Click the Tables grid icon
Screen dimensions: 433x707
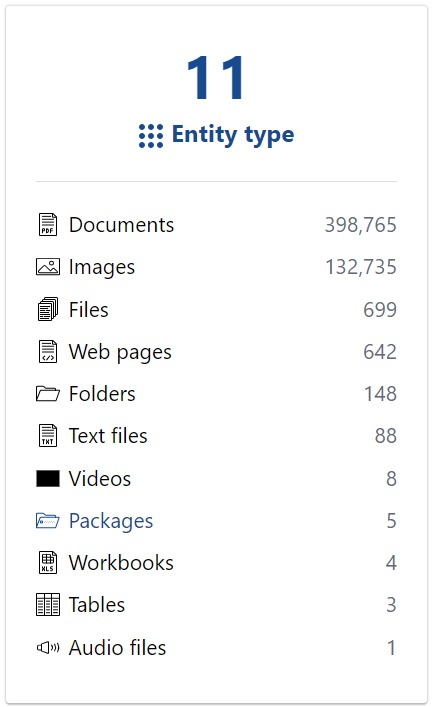click(48, 605)
